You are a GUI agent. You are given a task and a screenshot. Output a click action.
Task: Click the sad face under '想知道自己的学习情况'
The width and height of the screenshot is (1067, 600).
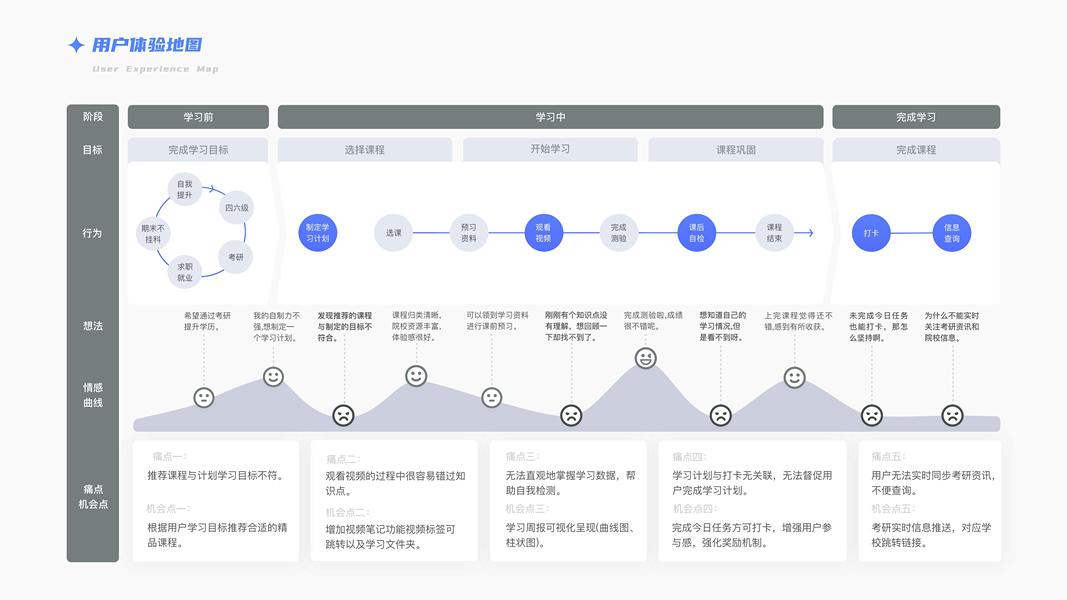pos(721,415)
